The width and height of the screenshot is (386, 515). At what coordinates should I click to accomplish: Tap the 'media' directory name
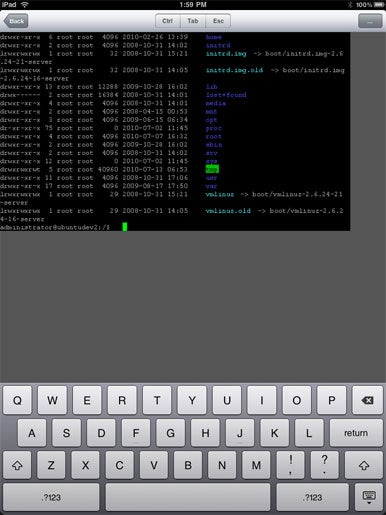(216, 103)
